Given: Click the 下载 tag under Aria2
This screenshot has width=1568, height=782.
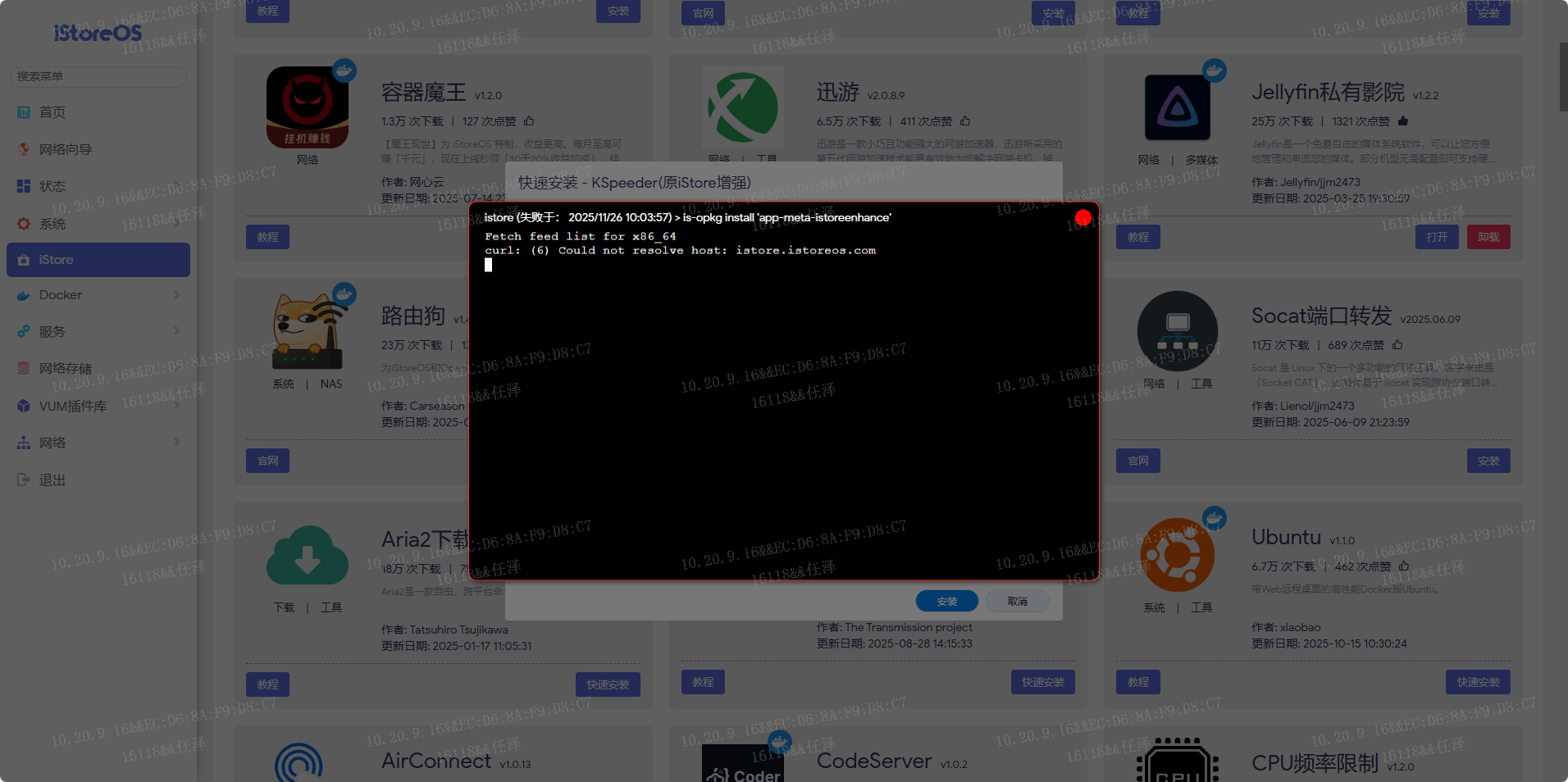Looking at the screenshot, I should click(x=284, y=608).
